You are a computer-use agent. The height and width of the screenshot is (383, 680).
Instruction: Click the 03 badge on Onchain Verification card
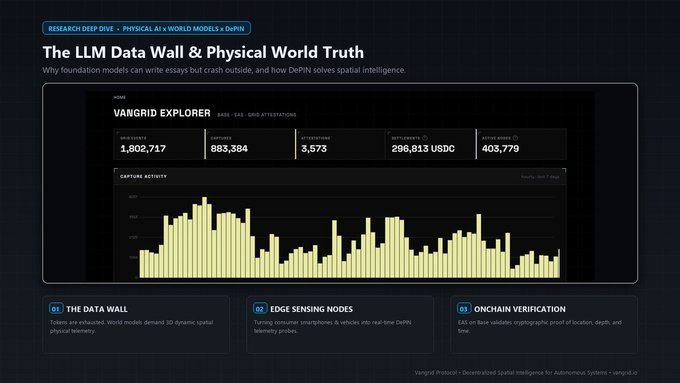(x=464, y=308)
